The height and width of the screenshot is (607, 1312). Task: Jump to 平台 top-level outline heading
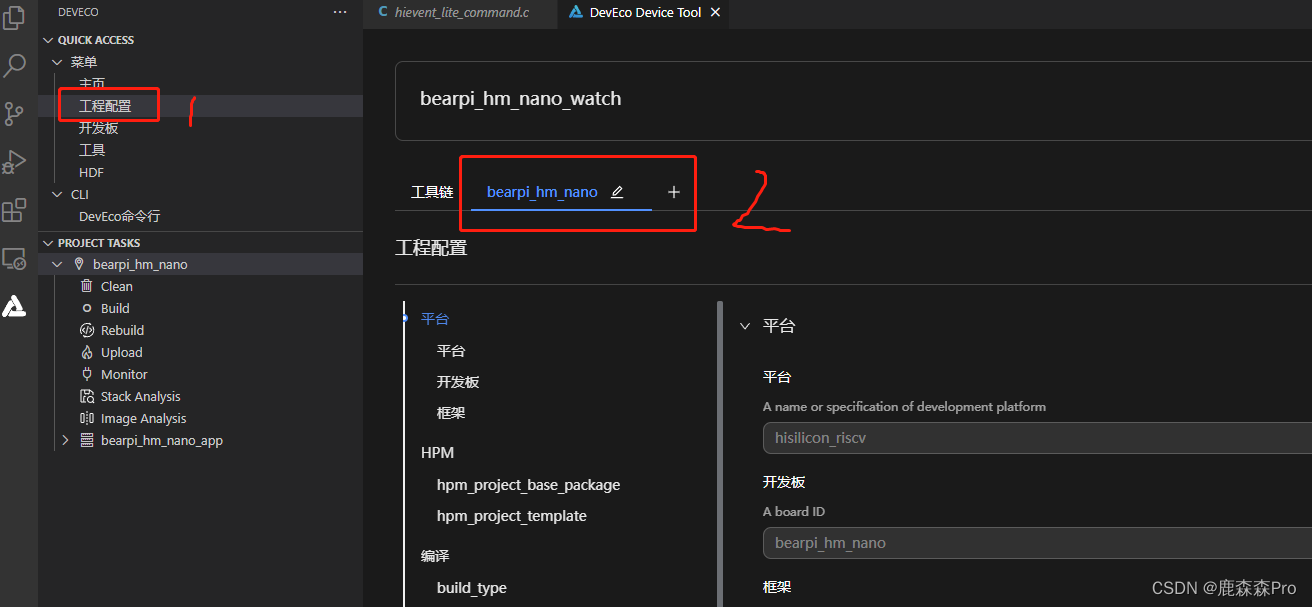pyautogui.click(x=435, y=319)
